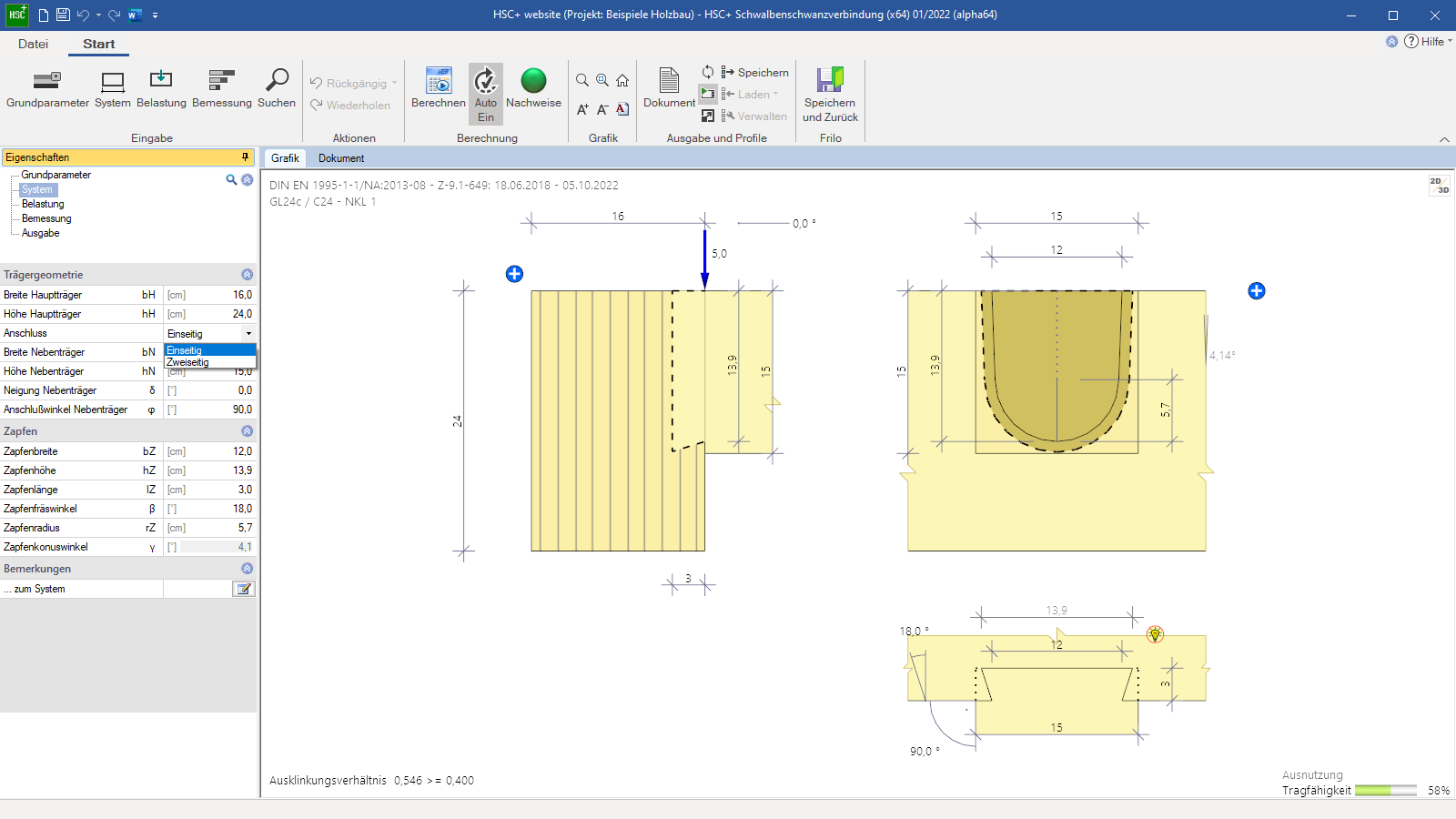Increase font size with A+ icon
Screen dimensions: 1456x819
[x=582, y=109]
